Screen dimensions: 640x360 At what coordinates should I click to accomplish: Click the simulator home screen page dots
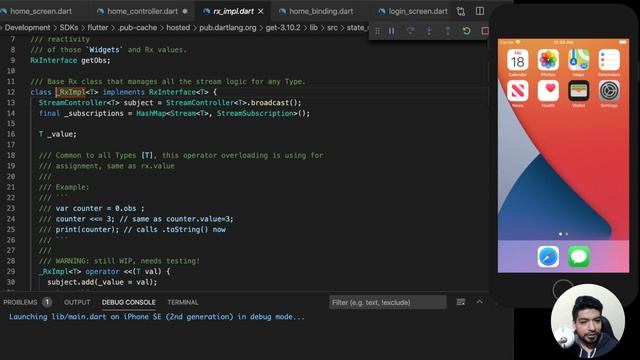[x=563, y=234]
